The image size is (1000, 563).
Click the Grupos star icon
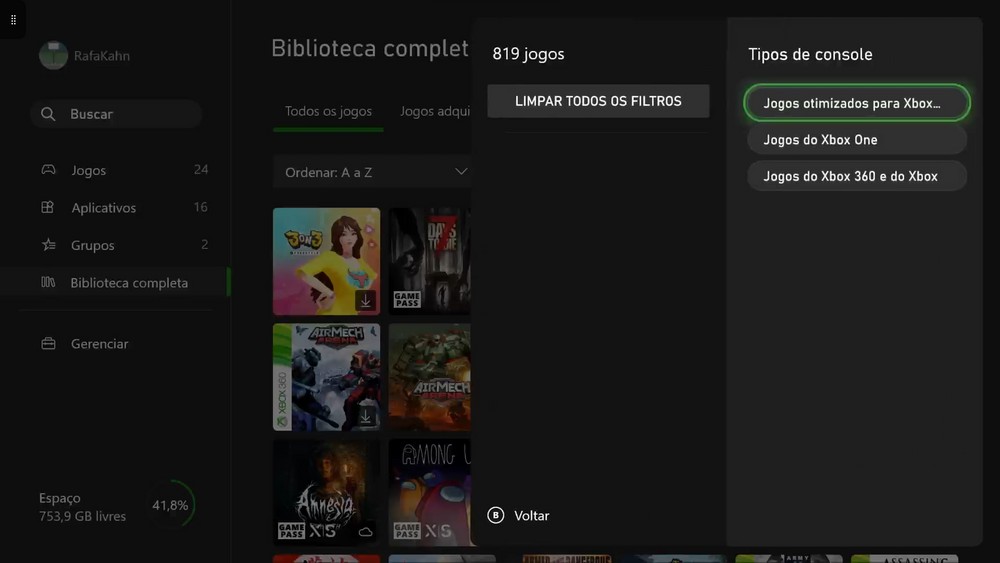(x=48, y=245)
